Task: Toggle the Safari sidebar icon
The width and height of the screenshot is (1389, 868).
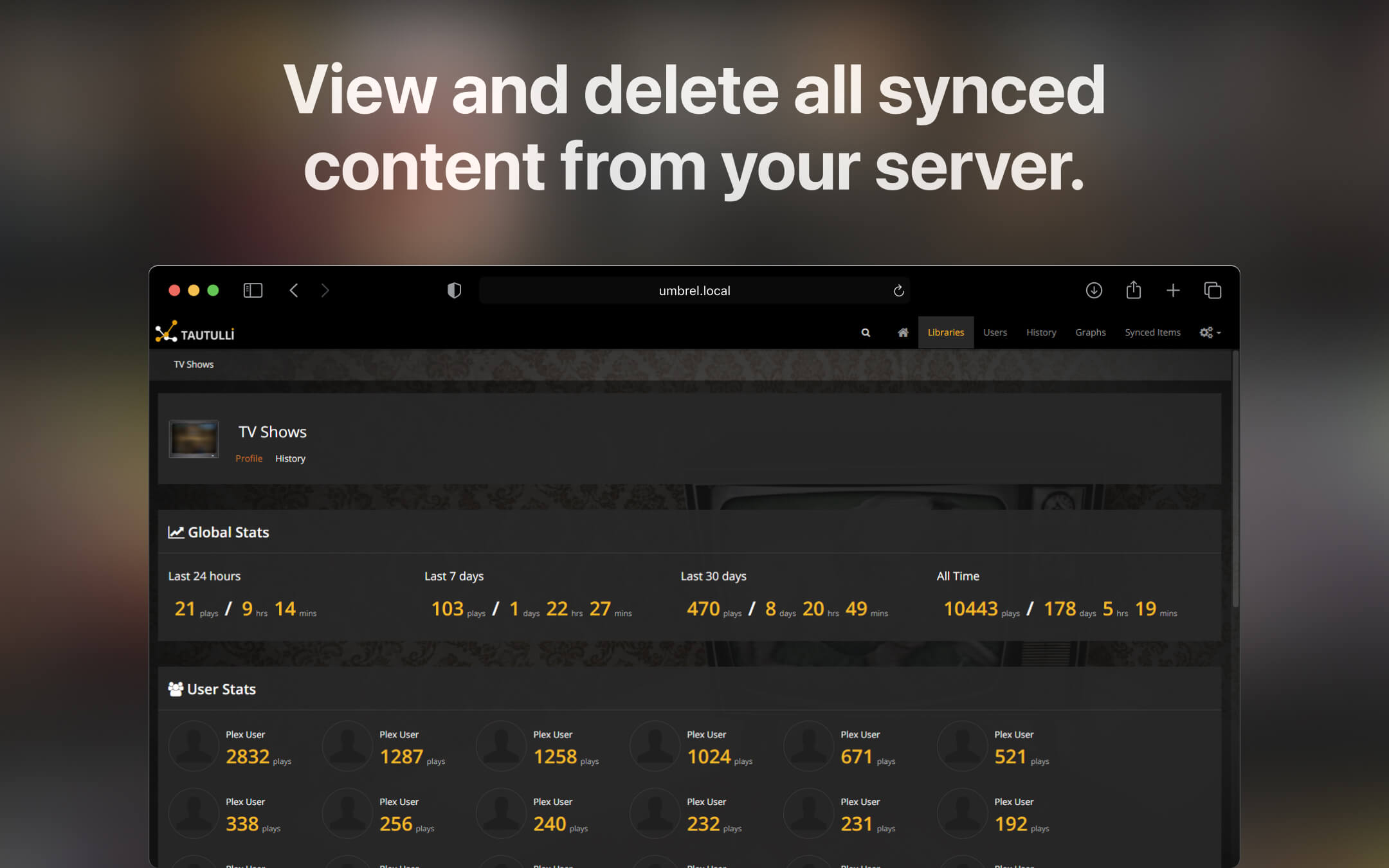Action: coord(253,291)
